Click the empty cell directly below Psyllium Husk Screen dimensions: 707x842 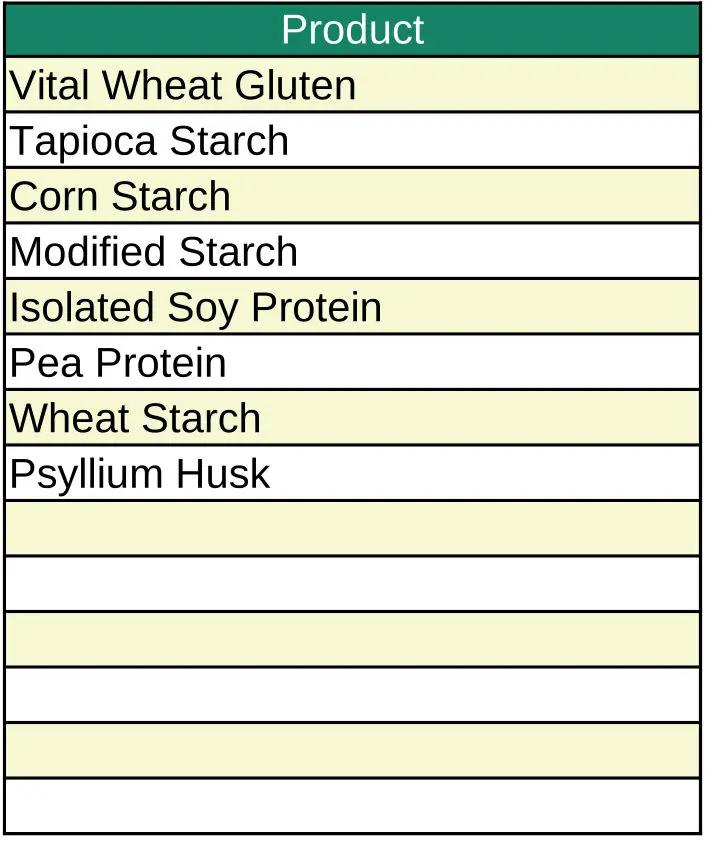click(352, 529)
